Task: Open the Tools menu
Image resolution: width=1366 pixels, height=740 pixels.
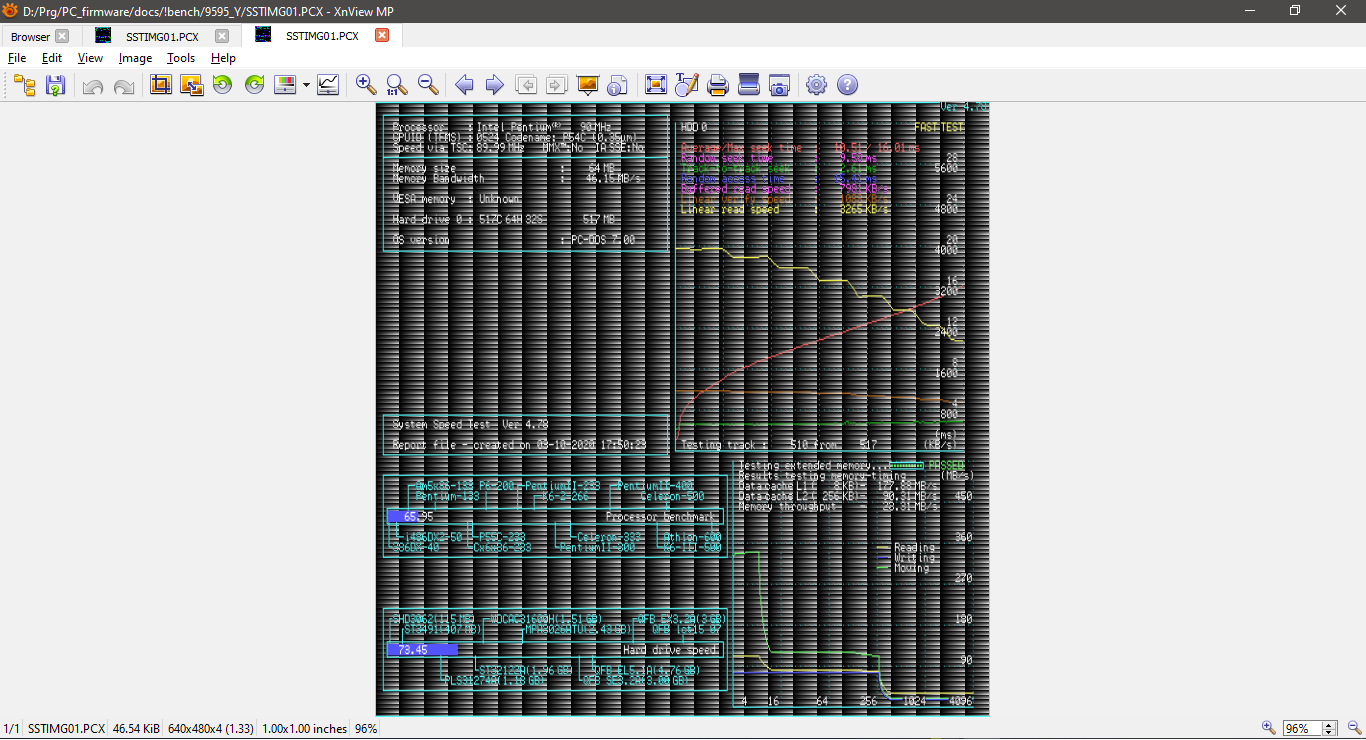Action: [x=181, y=58]
